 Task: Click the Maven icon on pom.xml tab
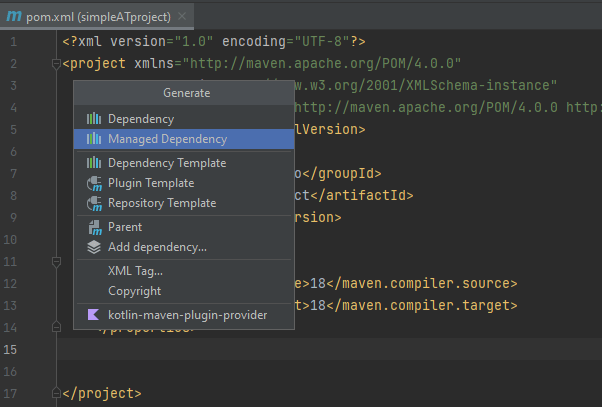point(14,16)
